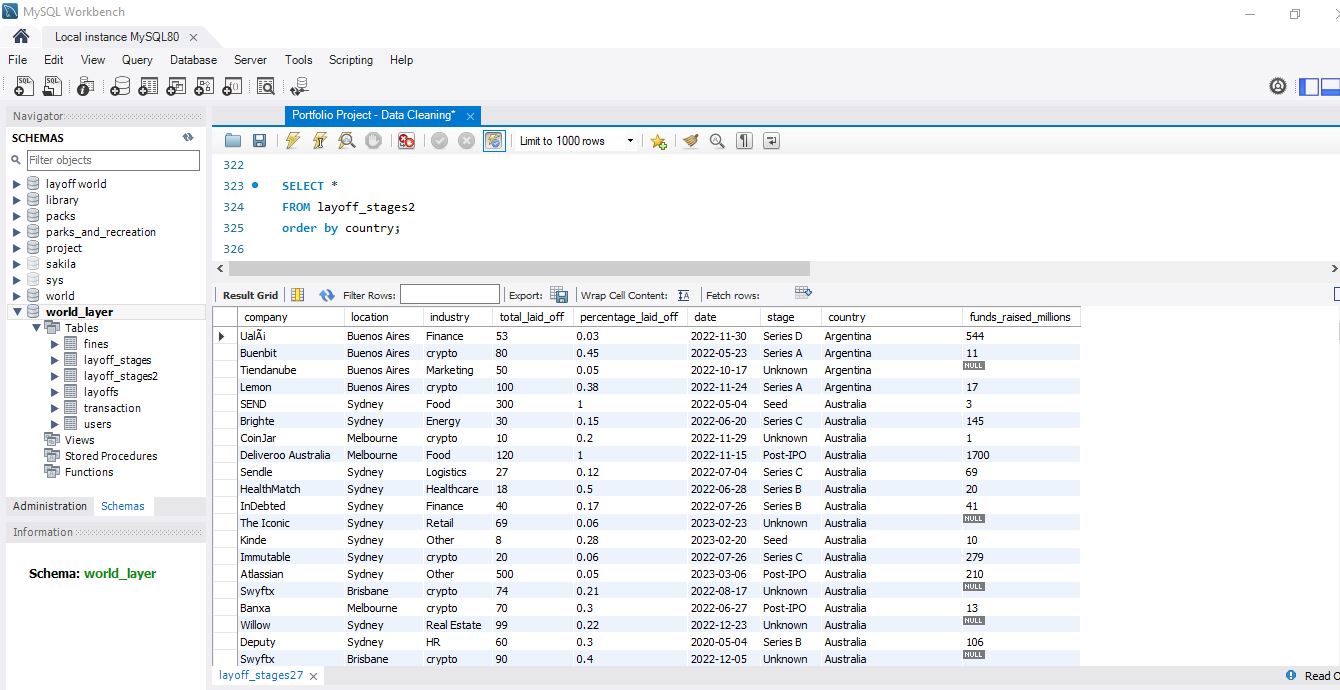
Task: Expand the library schema
Action: 16,200
